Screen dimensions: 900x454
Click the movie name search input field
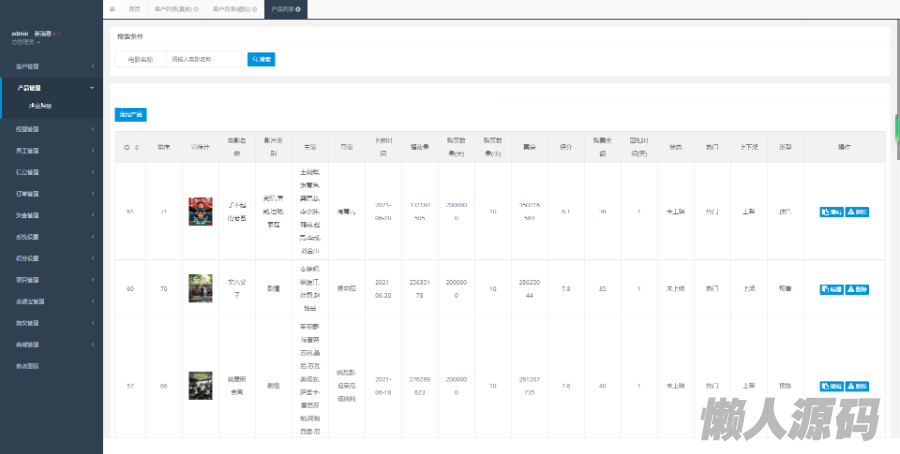coord(203,59)
